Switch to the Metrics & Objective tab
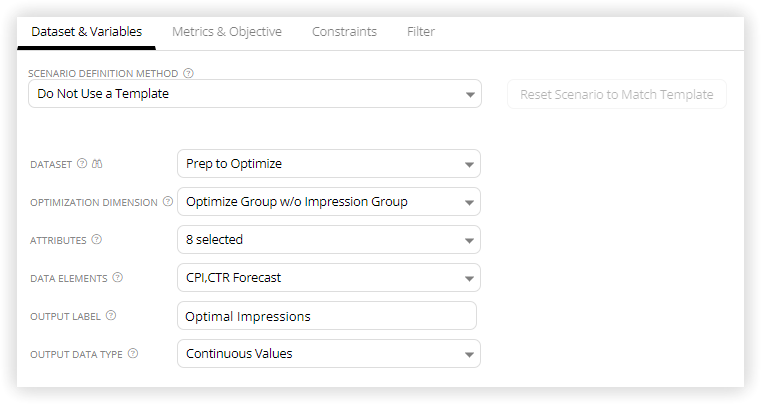Viewport: 761px width, 404px height. 227,32
